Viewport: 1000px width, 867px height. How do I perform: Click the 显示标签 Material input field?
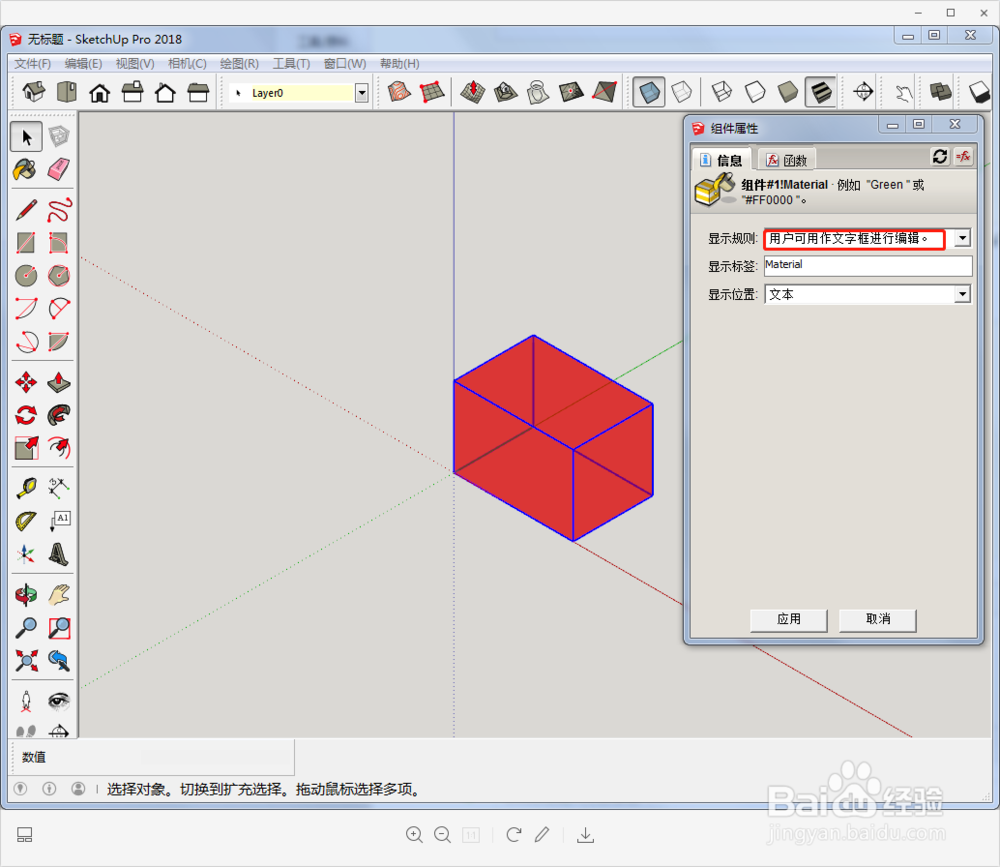pyautogui.click(x=868, y=265)
